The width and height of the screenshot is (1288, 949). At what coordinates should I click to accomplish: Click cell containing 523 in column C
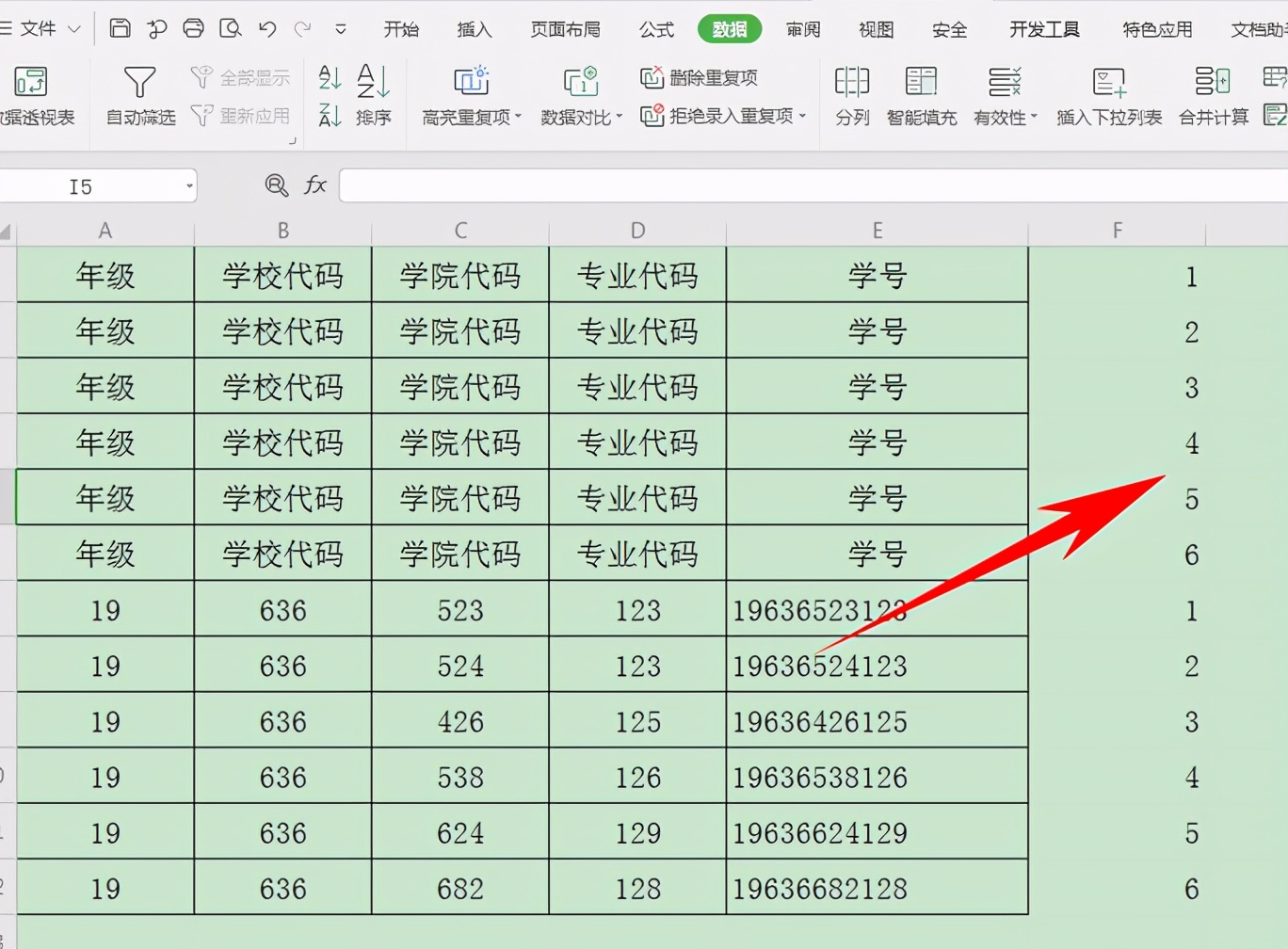click(460, 610)
